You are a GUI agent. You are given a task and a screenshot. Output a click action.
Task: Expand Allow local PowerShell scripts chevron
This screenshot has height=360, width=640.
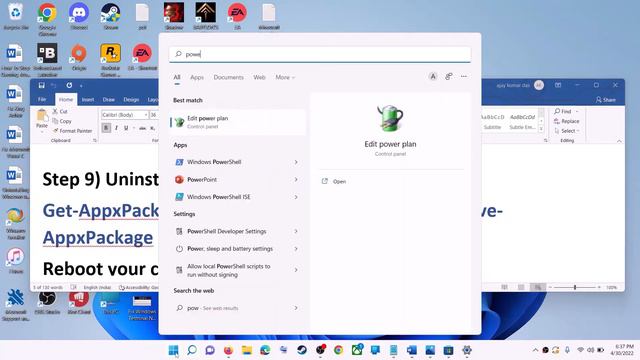(x=296, y=270)
